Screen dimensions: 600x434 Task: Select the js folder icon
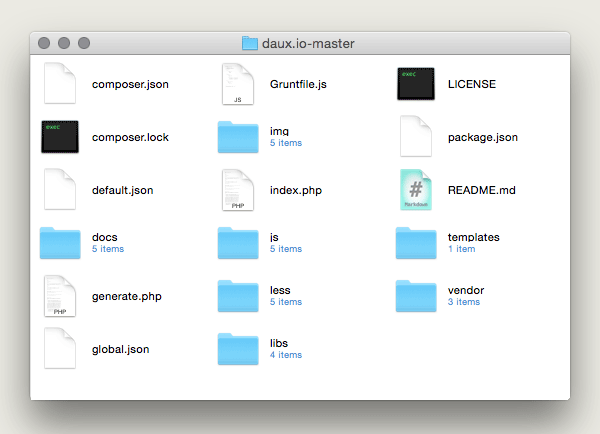pos(238,243)
